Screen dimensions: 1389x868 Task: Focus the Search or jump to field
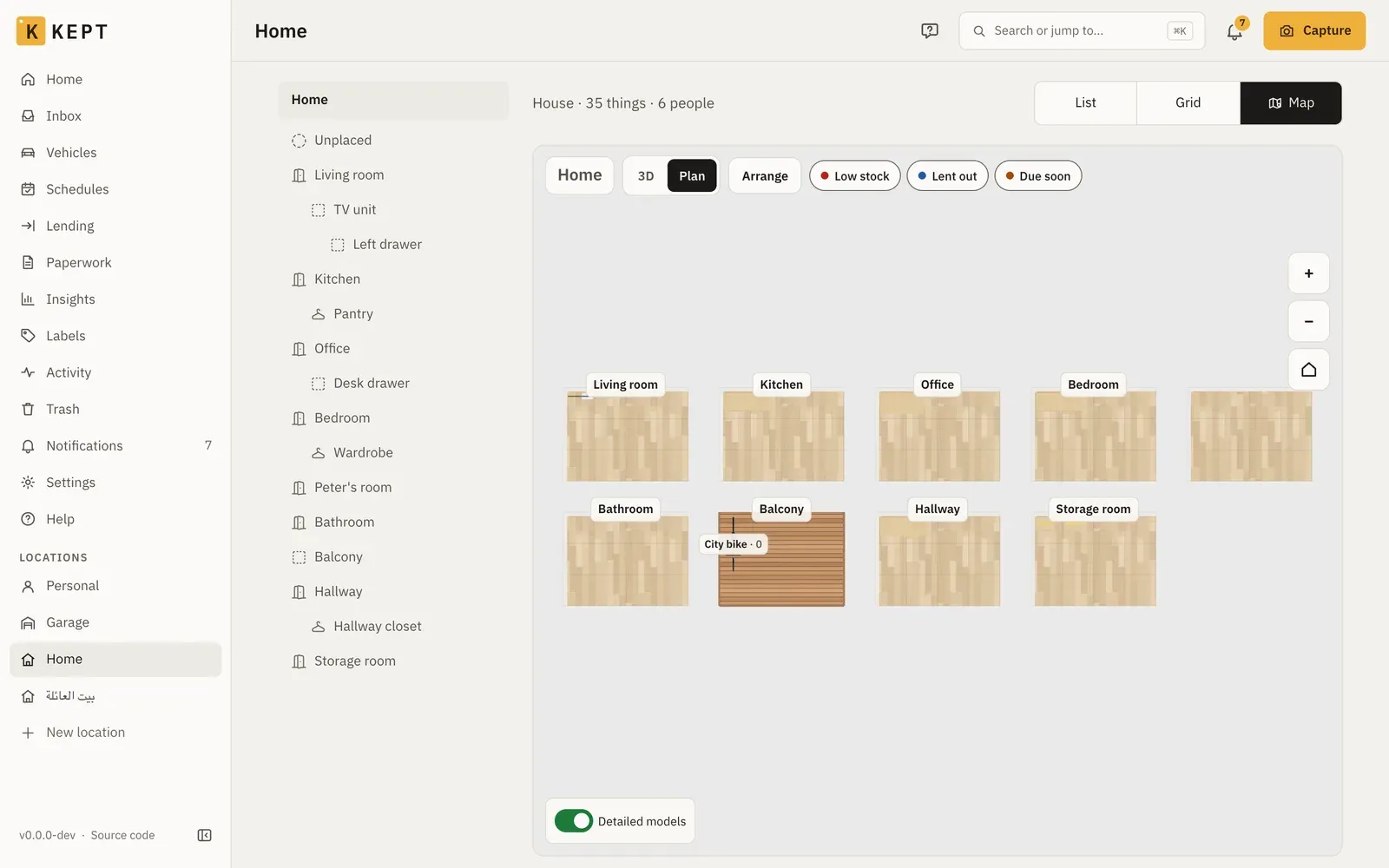point(1082,31)
